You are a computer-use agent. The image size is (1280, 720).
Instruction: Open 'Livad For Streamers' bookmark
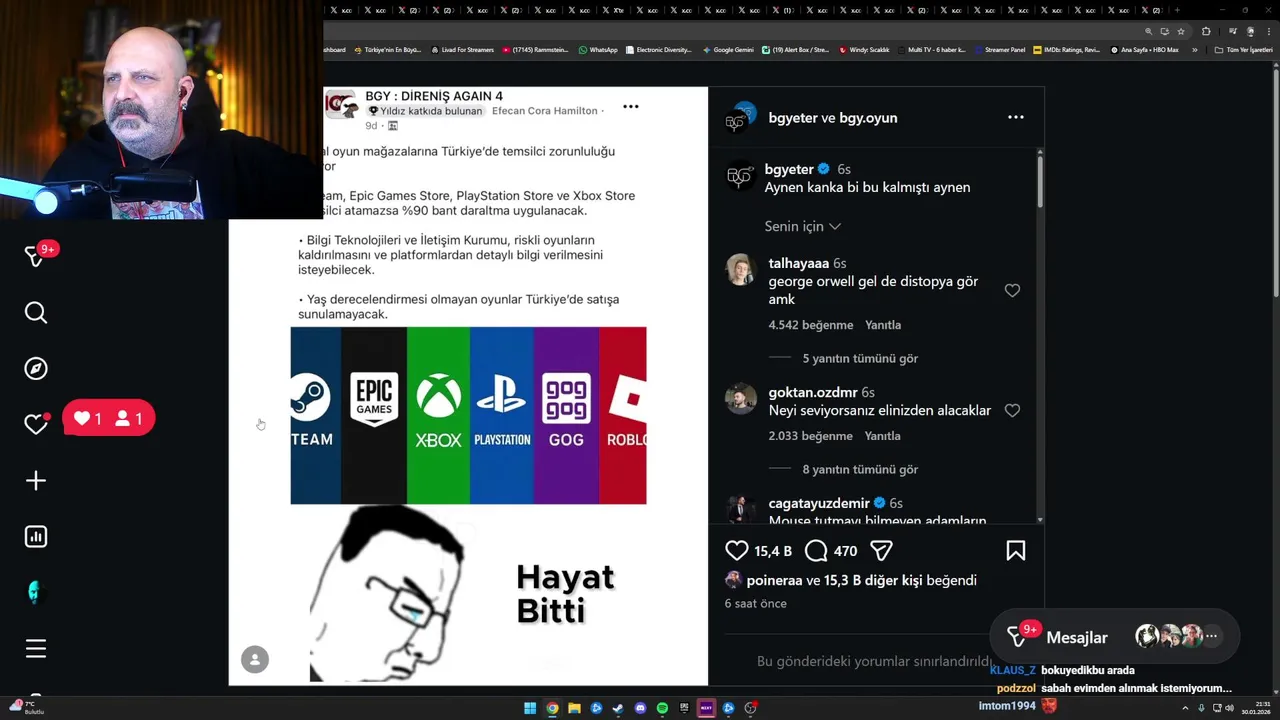[462, 50]
